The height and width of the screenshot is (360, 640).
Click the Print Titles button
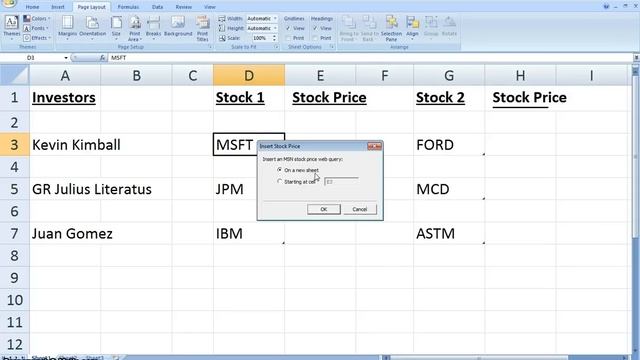click(x=202, y=28)
